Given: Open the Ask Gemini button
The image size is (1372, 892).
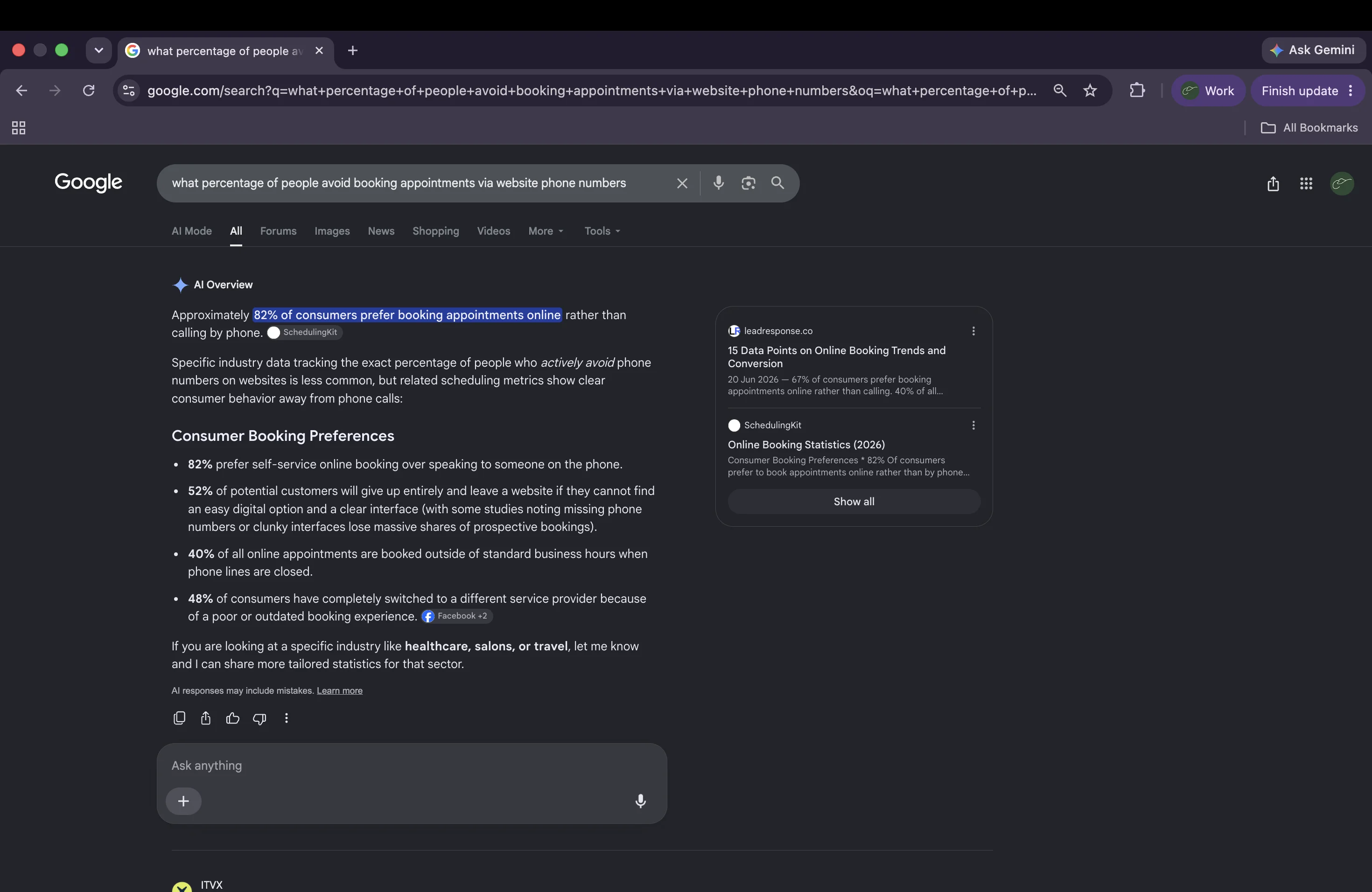Looking at the screenshot, I should [x=1313, y=50].
